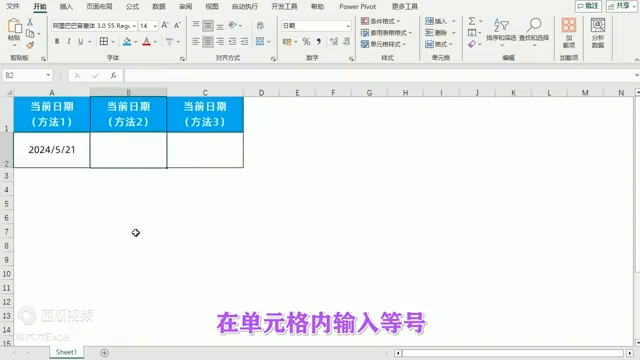640x360 pixels.
Task: Click the Copy icon
Action: [x=30, y=34]
